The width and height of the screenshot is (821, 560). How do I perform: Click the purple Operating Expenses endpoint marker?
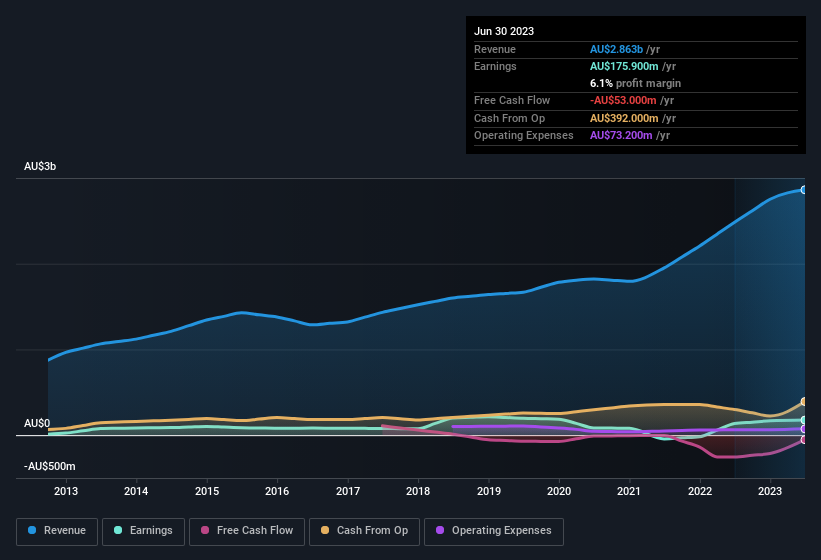tap(804, 429)
